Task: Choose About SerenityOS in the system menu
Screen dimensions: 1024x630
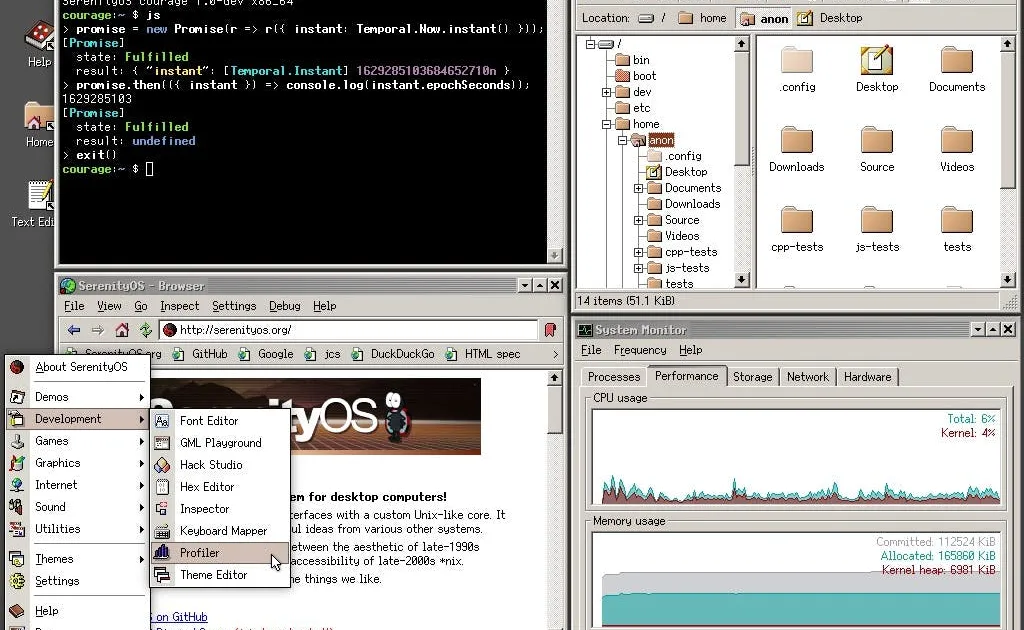Action: pyautogui.click(x=77, y=367)
